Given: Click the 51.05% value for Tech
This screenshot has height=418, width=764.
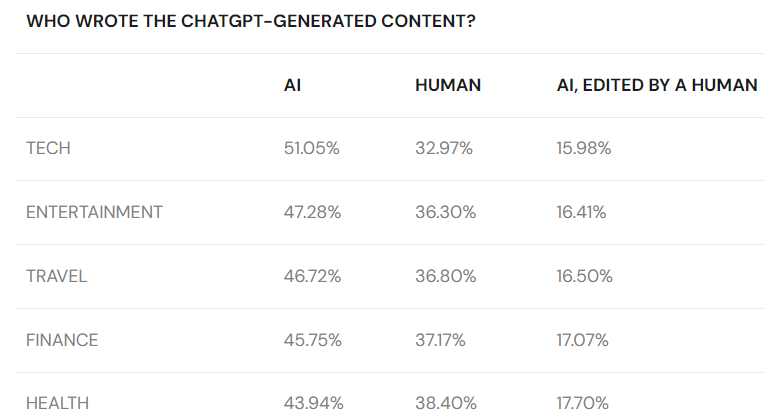Looking at the screenshot, I should coord(312,148).
